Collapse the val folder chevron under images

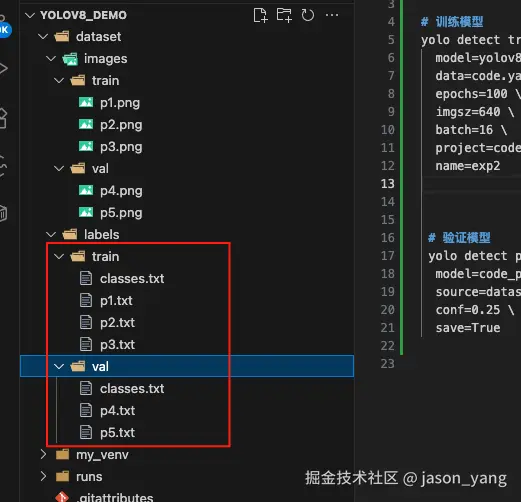click(59, 168)
